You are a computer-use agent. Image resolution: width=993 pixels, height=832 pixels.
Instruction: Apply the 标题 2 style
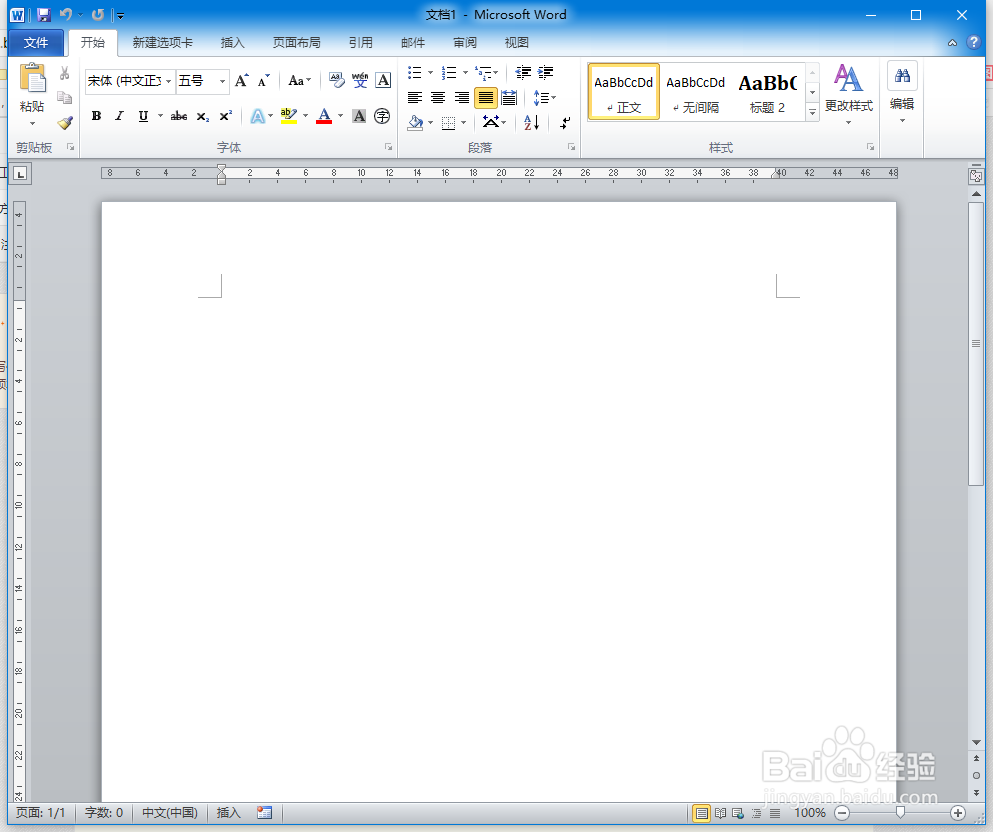point(767,91)
